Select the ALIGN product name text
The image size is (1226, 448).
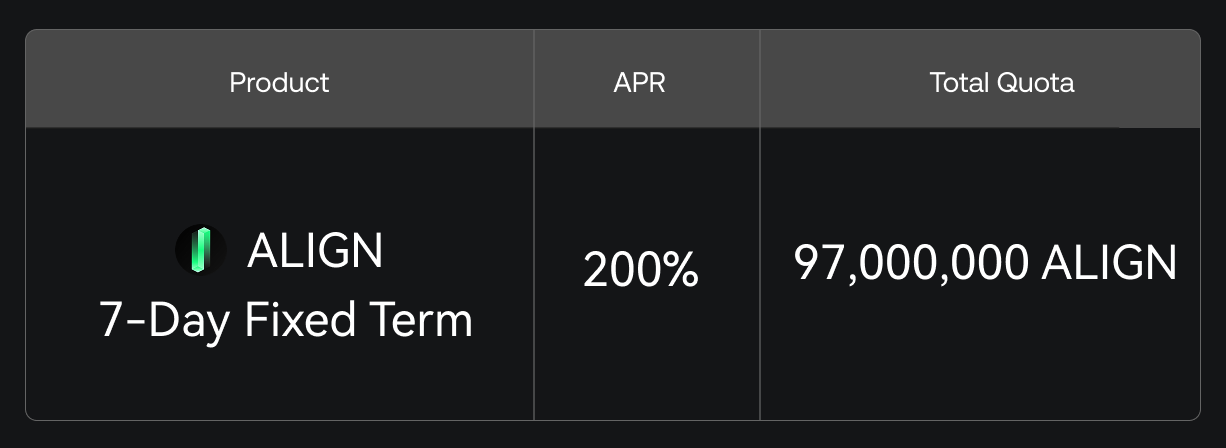coord(315,250)
